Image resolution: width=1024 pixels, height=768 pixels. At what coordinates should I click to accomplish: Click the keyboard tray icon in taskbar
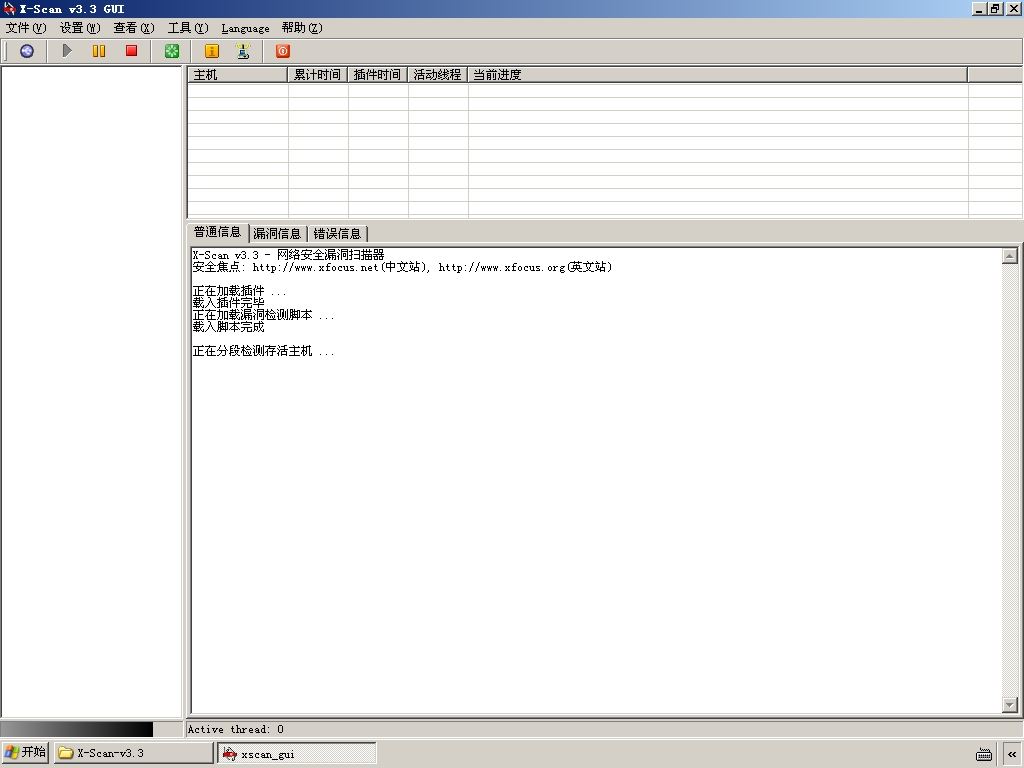click(984, 754)
